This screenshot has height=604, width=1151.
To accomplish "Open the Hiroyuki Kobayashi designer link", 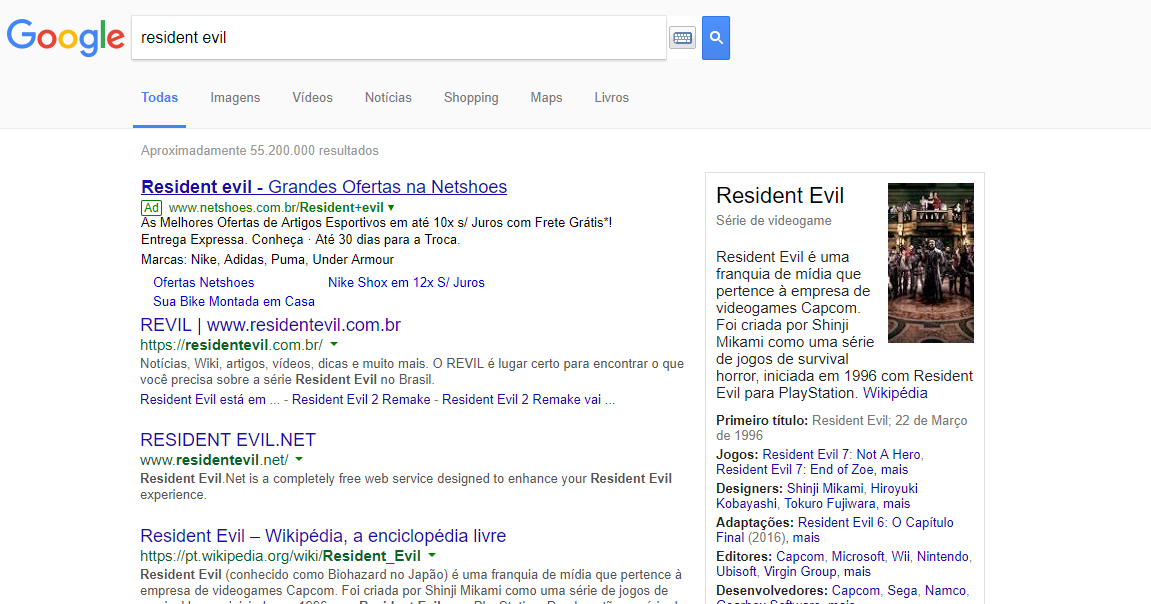I will [817, 496].
